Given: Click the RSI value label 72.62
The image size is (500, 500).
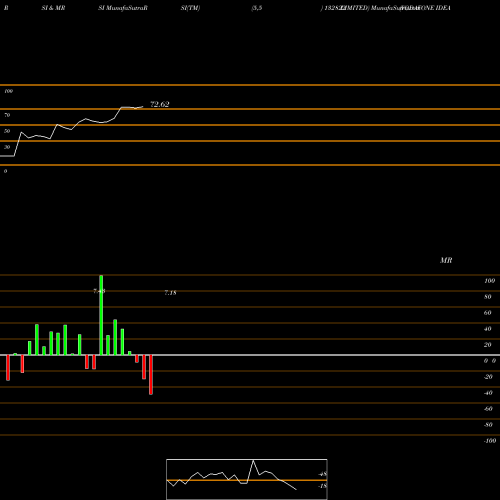Looking at the screenshot, I should pos(160,104).
